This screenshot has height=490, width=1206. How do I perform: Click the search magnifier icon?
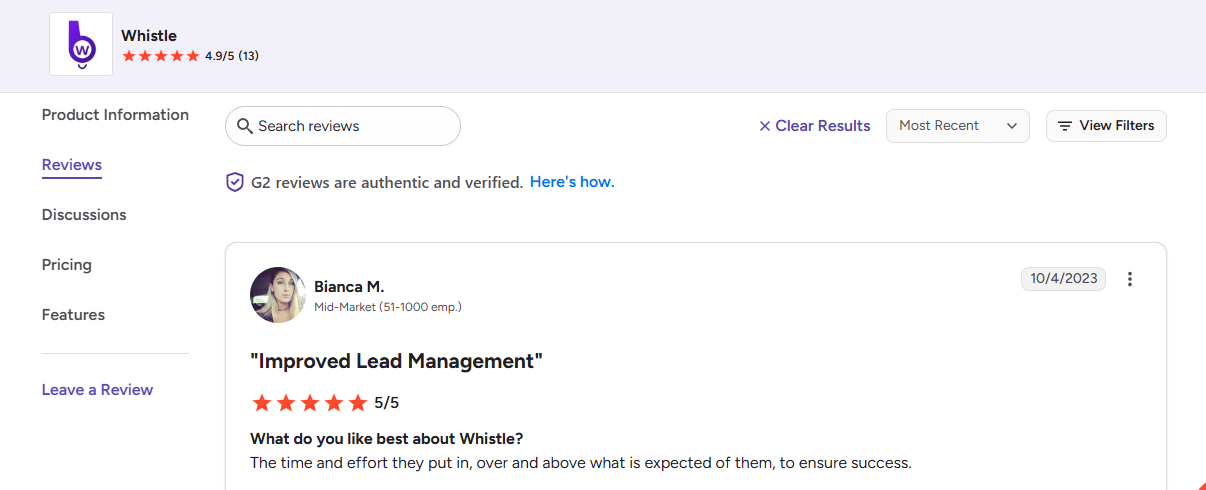[x=245, y=126]
